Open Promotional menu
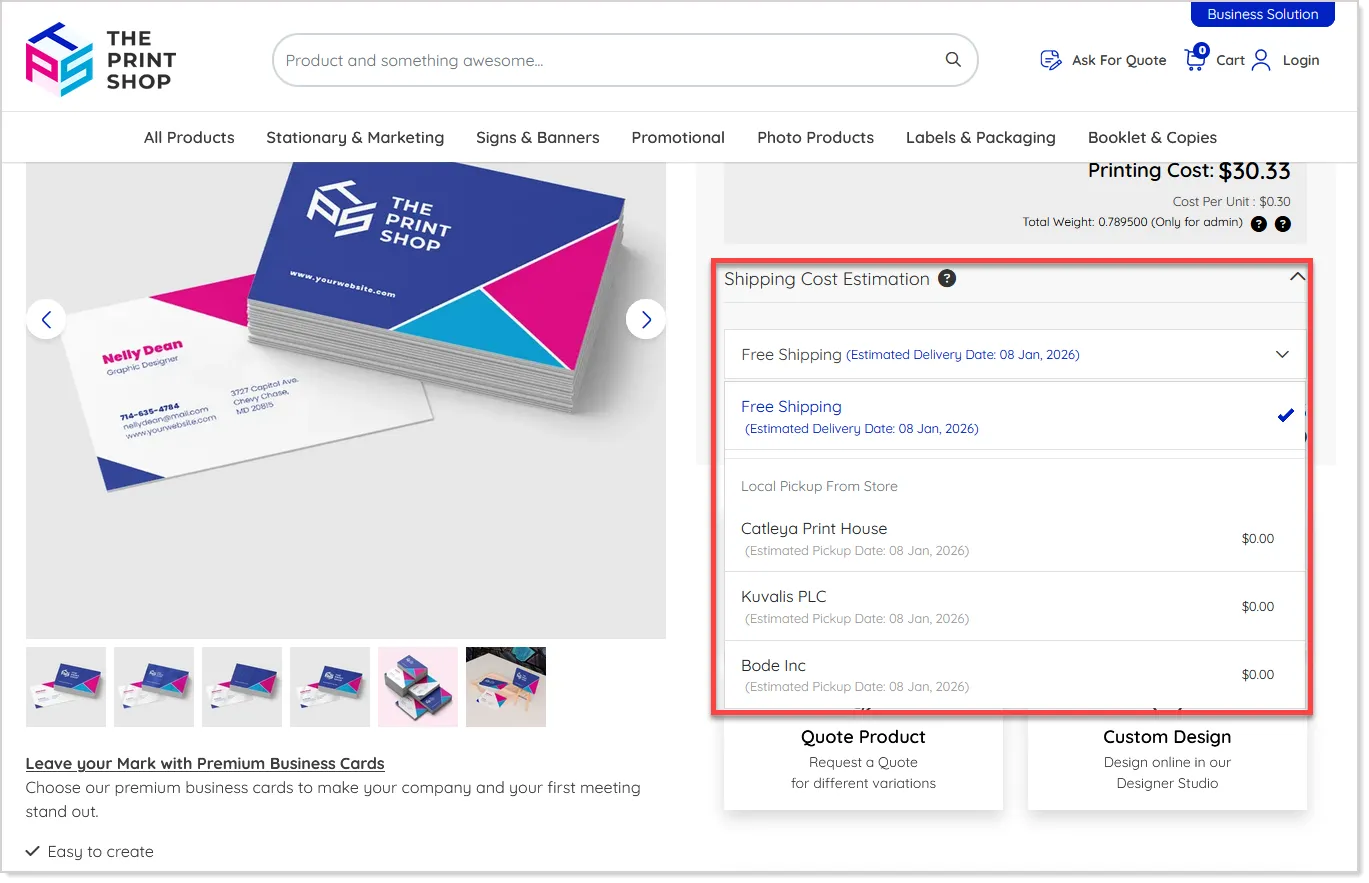The height and width of the screenshot is (883, 1369). [678, 137]
